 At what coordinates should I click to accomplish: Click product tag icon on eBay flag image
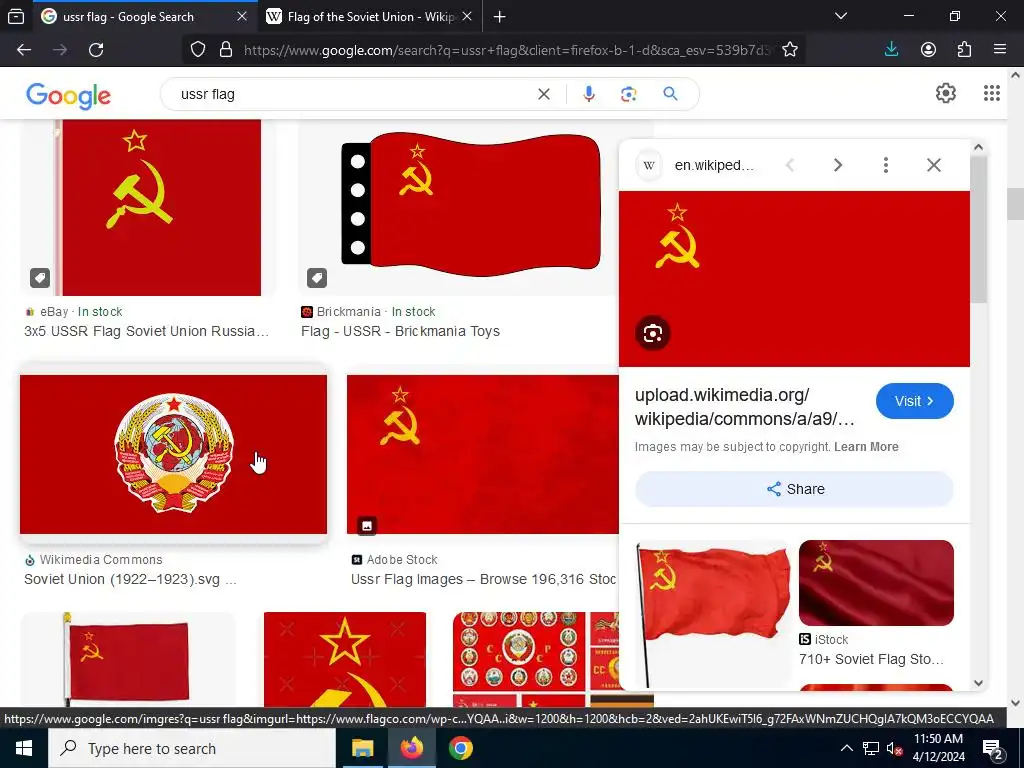40,278
